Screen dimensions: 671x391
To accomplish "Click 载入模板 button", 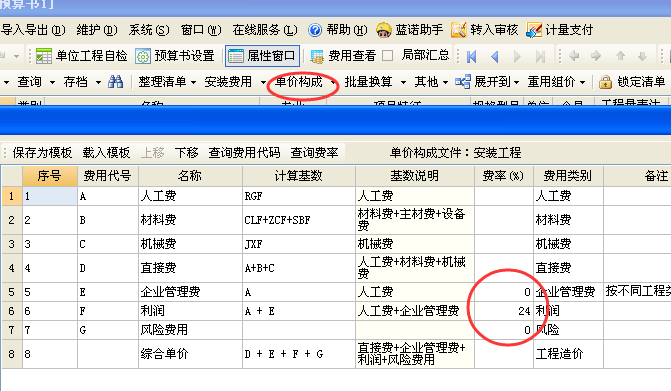I will [106, 153].
